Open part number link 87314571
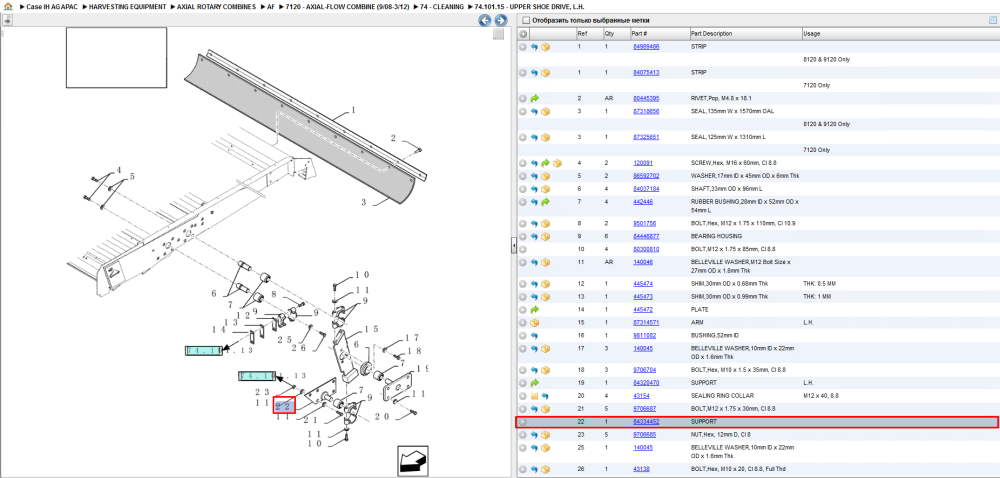The image size is (1000, 478). point(646,322)
